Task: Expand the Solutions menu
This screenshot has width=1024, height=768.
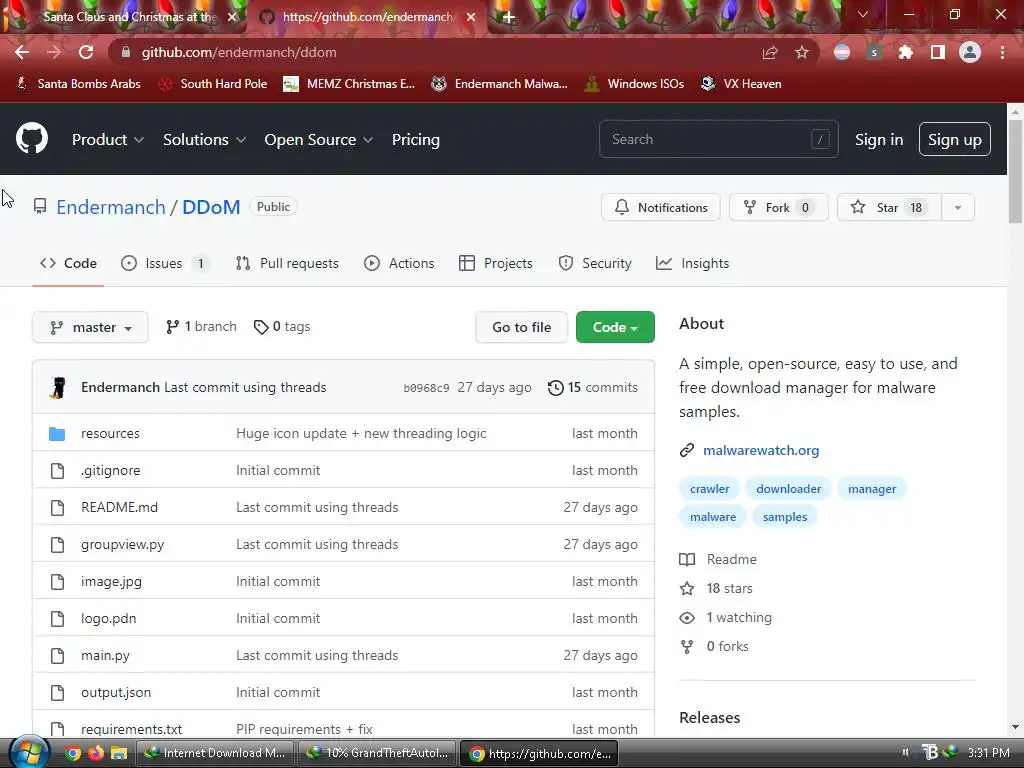Action: (204, 140)
